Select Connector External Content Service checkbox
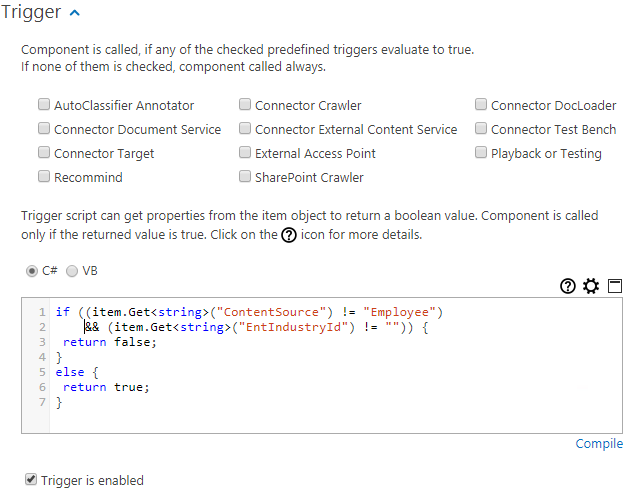The image size is (630, 494). pos(245,129)
